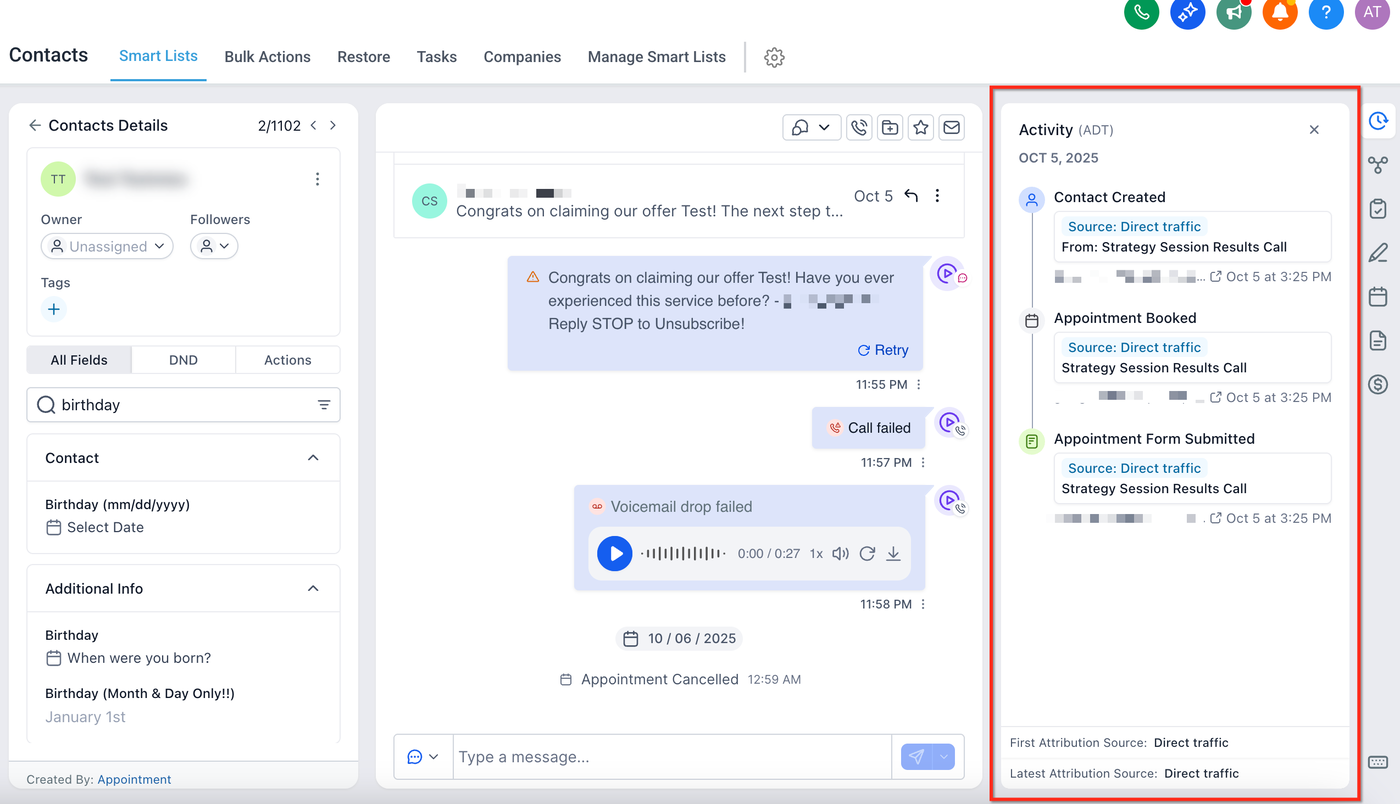This screenshot has height=804, width=1400.
Task: Restart the voicemail audio
Action: click(x=867, y=553)
